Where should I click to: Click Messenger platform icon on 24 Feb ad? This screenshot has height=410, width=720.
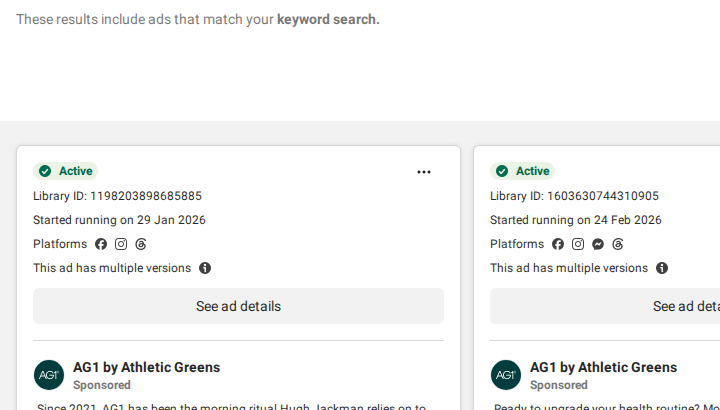pos(598,244)
